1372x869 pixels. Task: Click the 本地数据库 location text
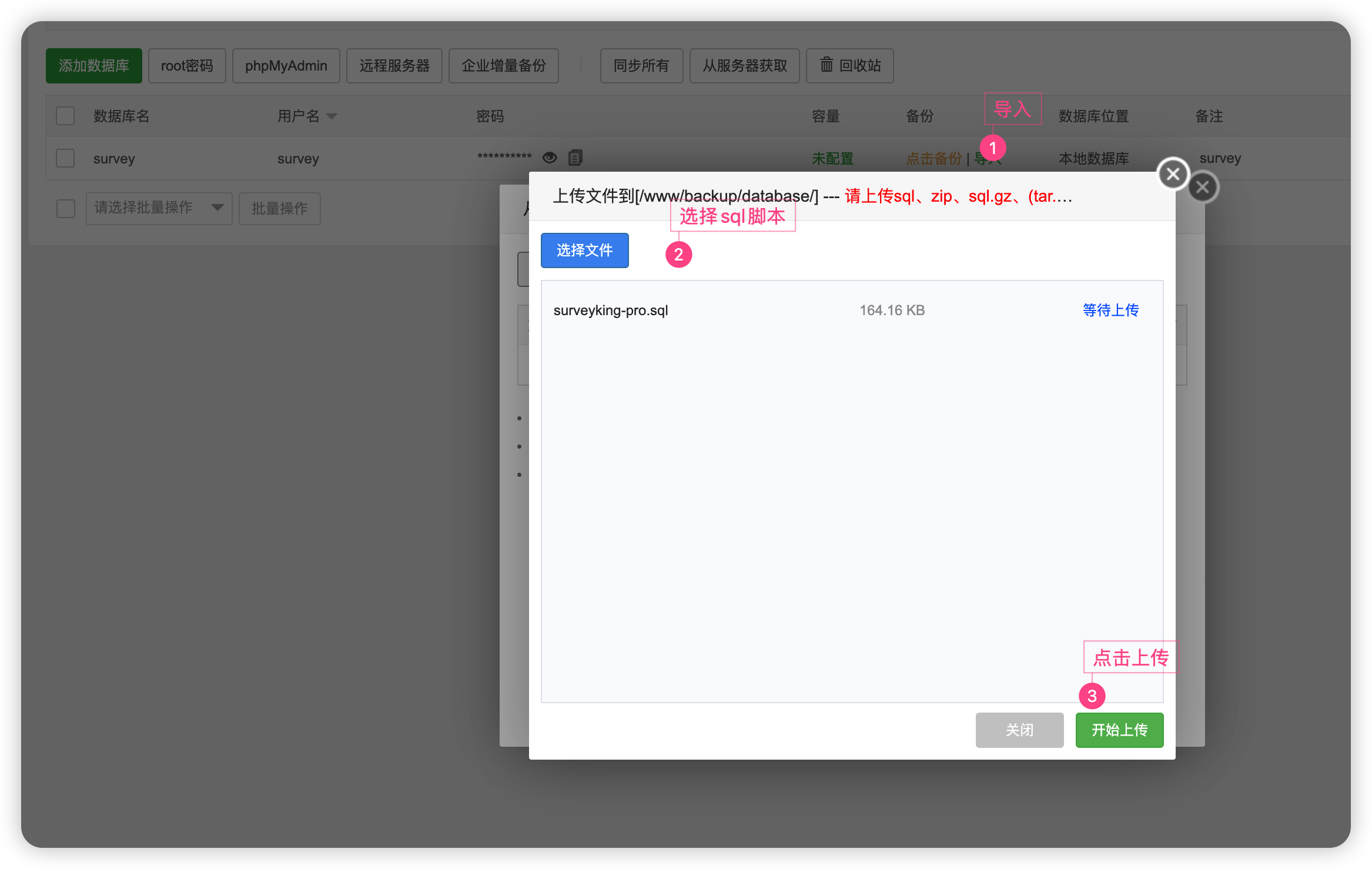(1093, 159)
